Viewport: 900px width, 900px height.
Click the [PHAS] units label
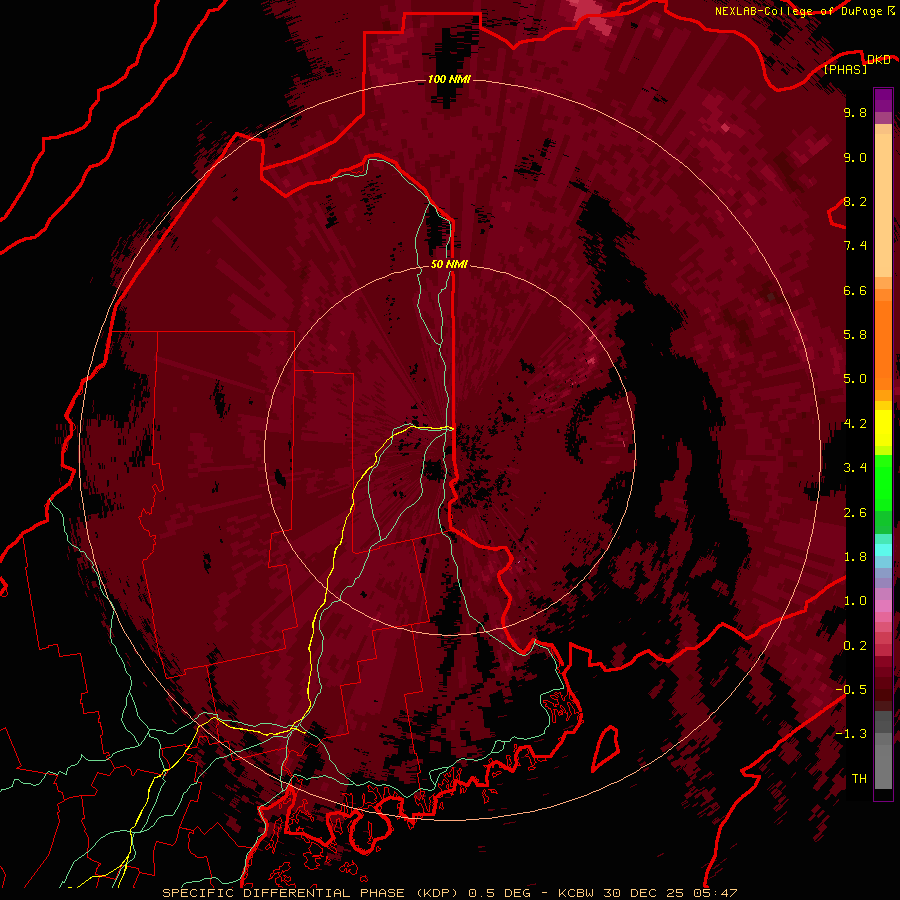pos(845,70)
